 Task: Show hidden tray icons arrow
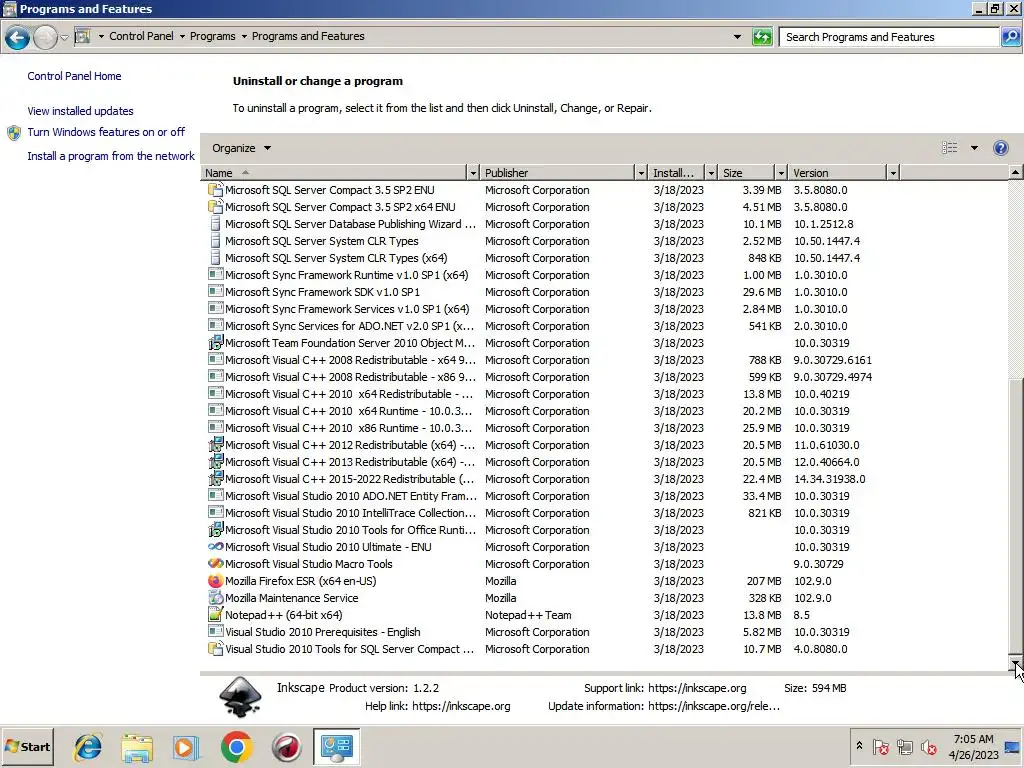859,746
